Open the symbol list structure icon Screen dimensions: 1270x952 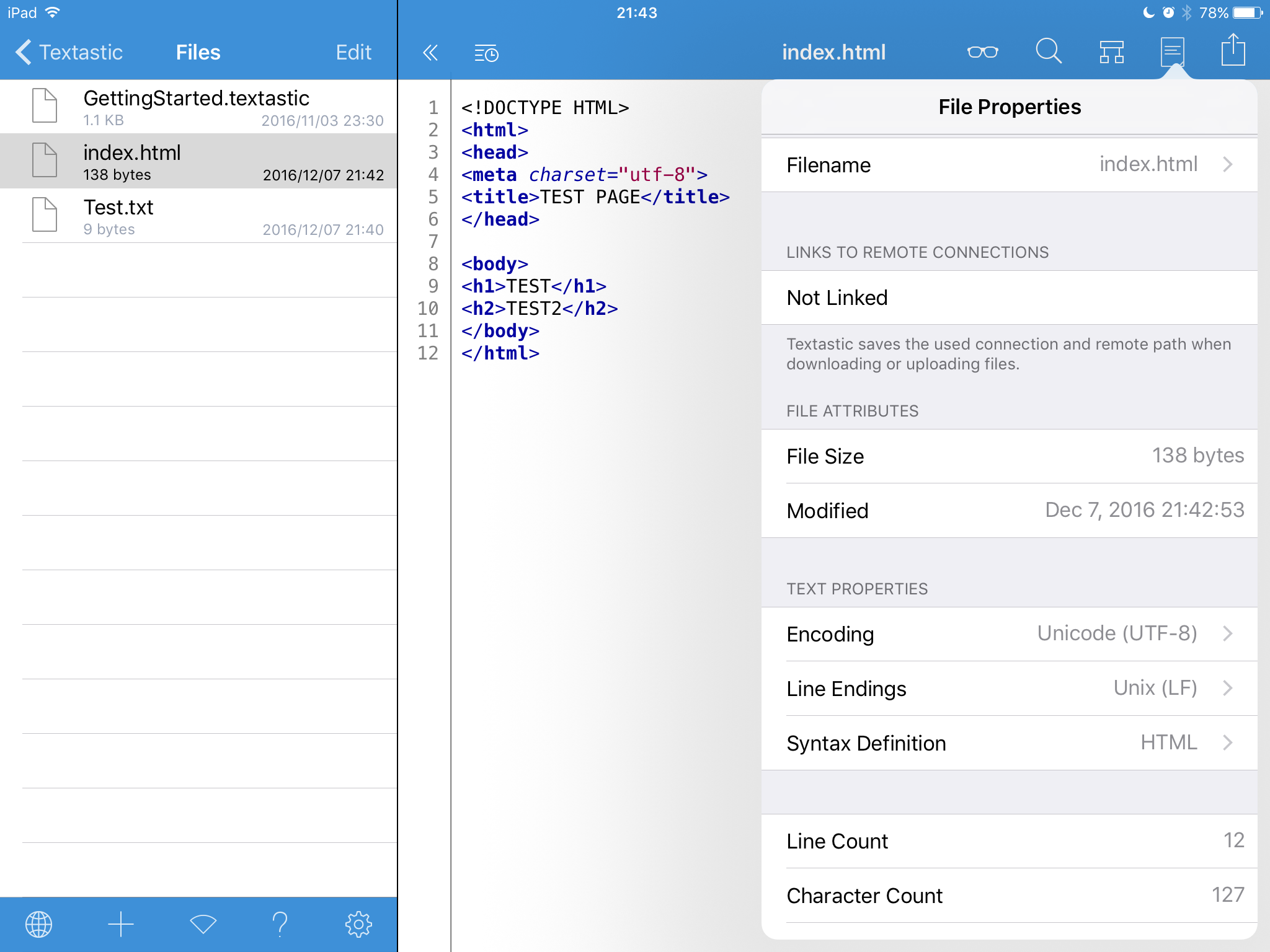tap(1111, 52)
